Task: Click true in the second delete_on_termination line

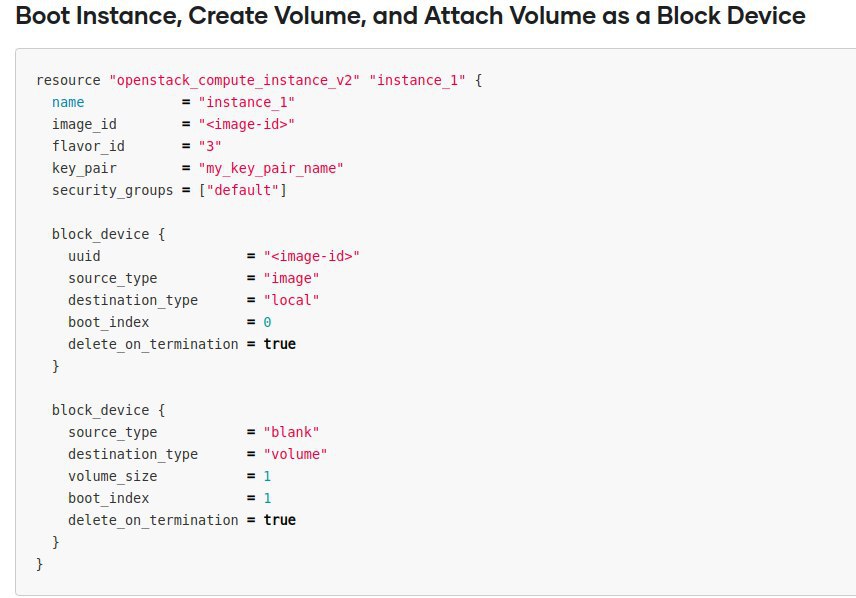Action: point(280,520)
